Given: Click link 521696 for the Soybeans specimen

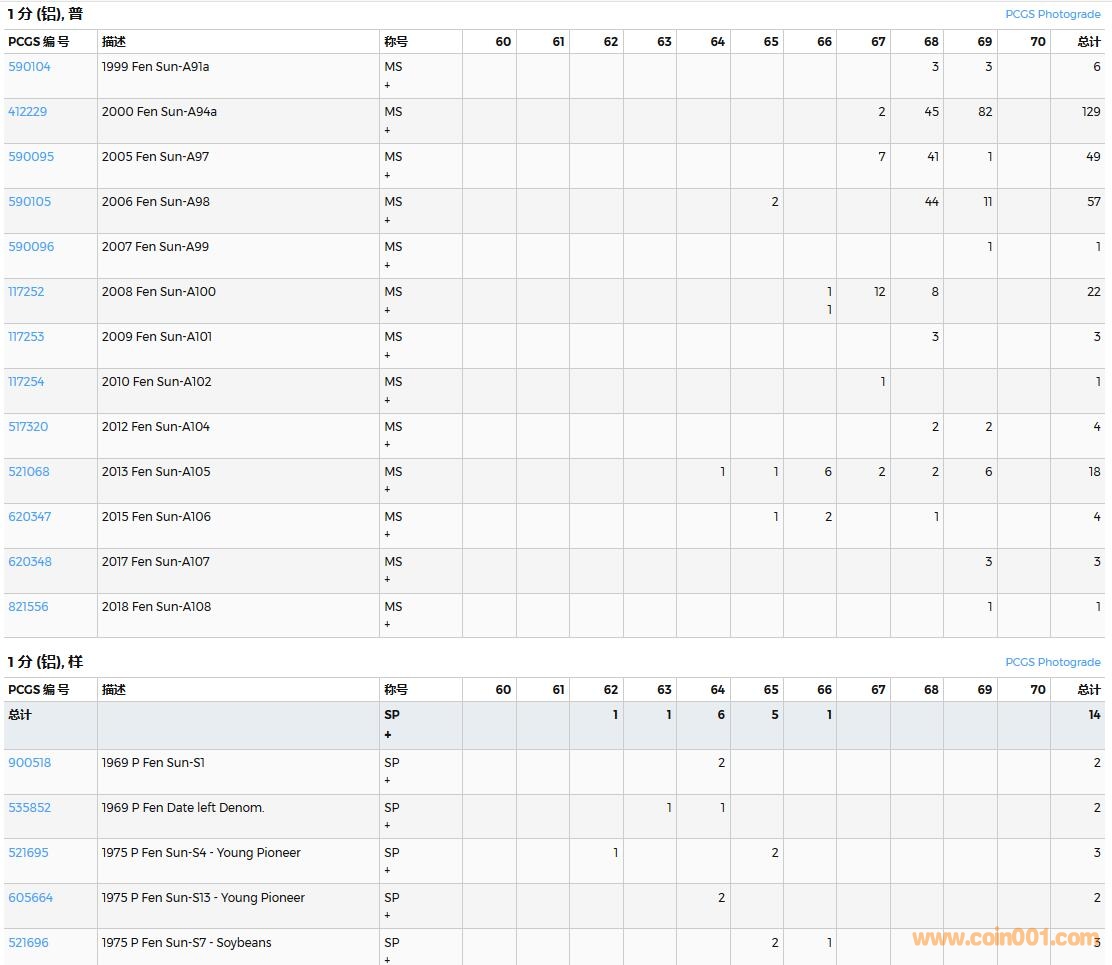Looking at the screenshot, I should click(x=28, y=943).
